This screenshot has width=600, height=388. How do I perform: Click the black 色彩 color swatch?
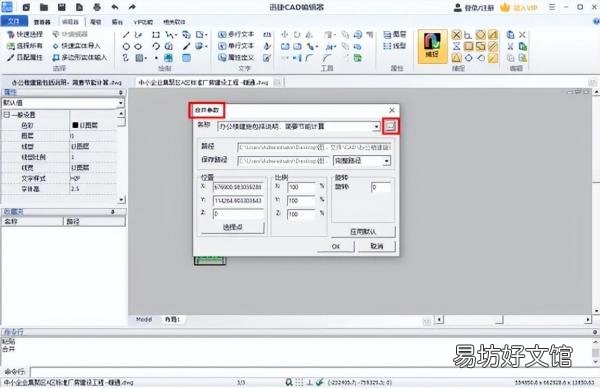[75, 125]
